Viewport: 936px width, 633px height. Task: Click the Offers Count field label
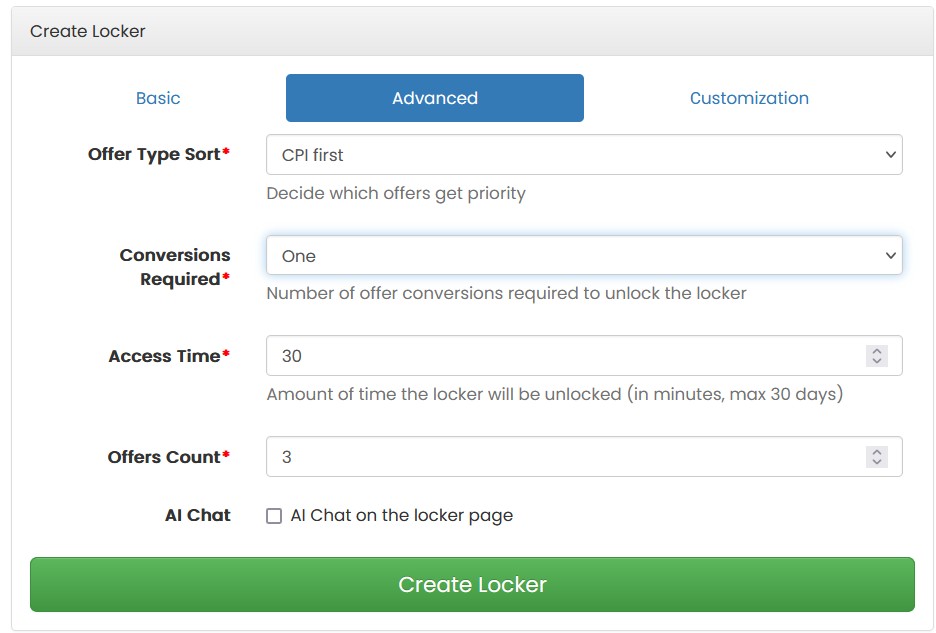(x=168, y=457)
